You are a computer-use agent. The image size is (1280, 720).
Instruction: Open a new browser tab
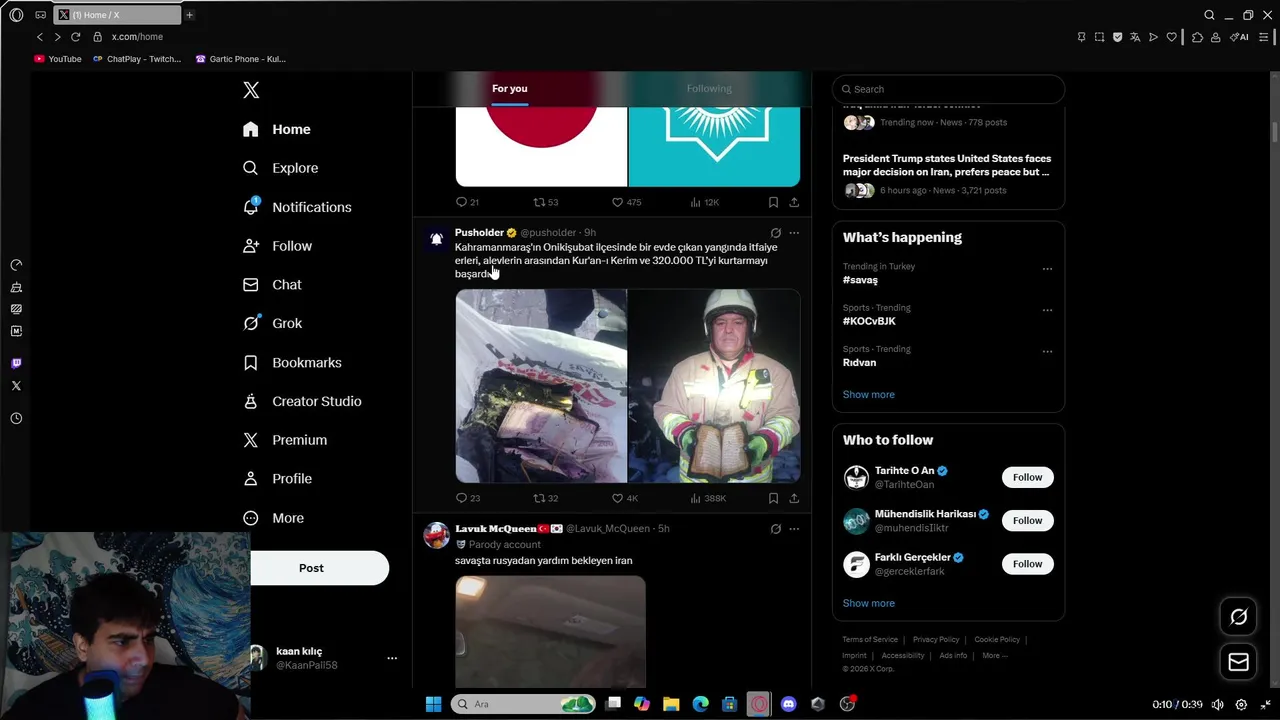click(189, 15)
